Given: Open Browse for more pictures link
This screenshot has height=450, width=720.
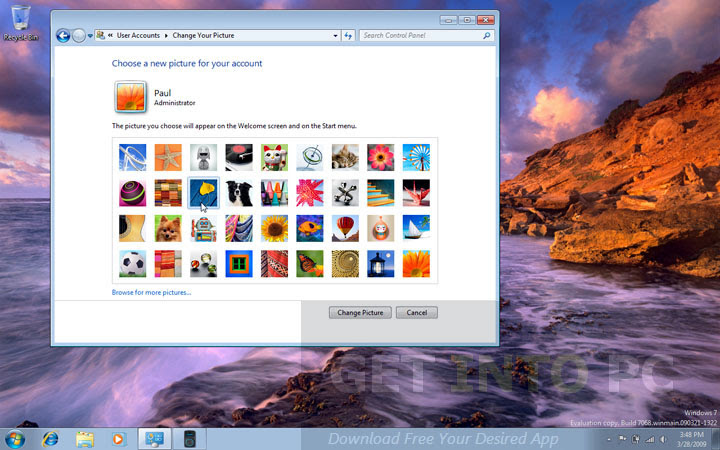Looking at the screenshot, I should click(152, 292).
